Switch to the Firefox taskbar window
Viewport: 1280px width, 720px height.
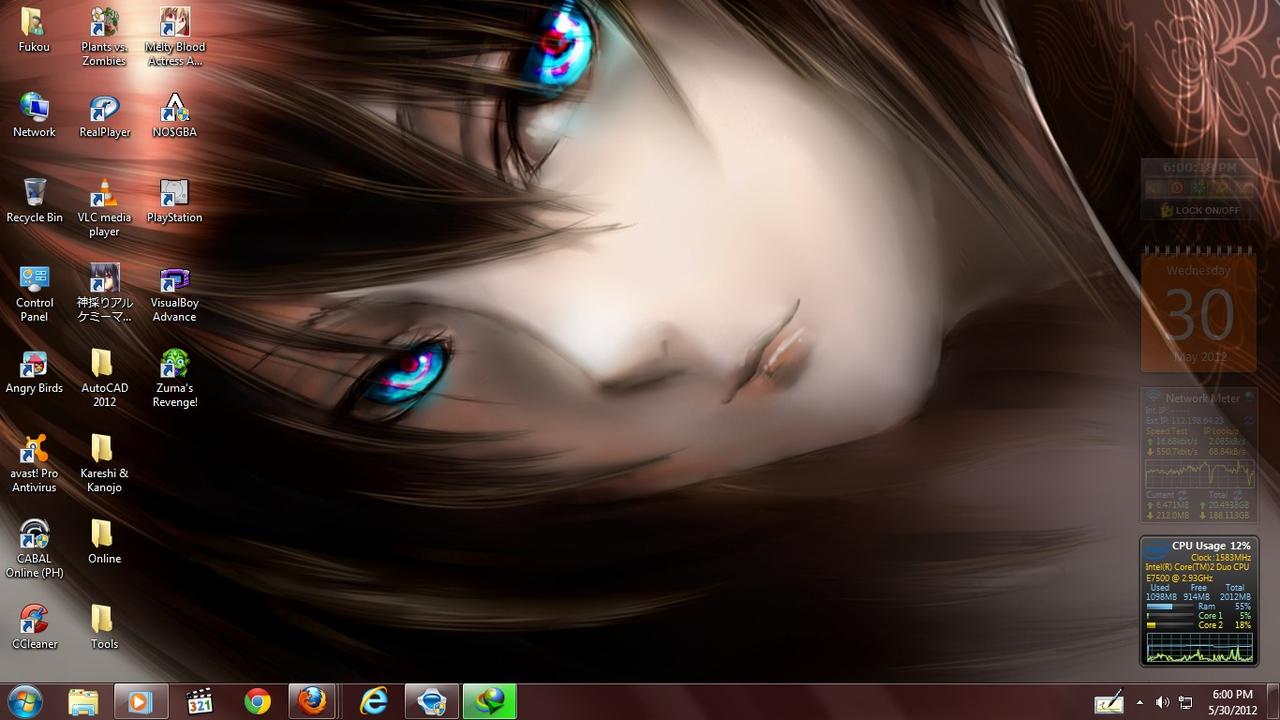tap(314, 702)
